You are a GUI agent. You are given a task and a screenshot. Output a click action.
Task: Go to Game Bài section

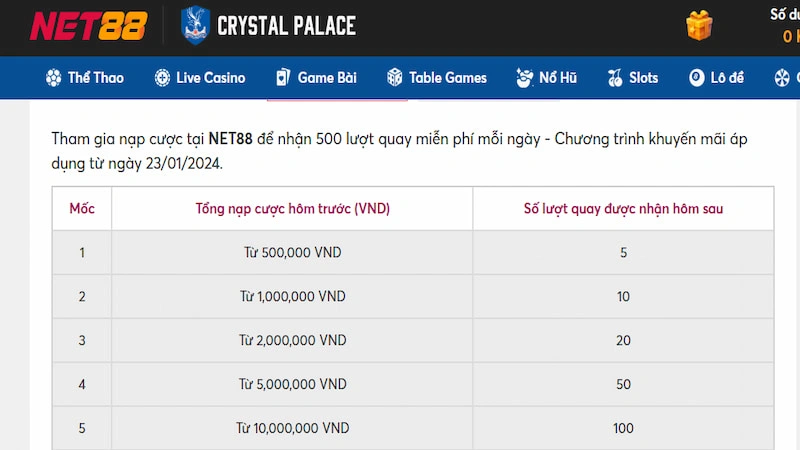[316, 78]
